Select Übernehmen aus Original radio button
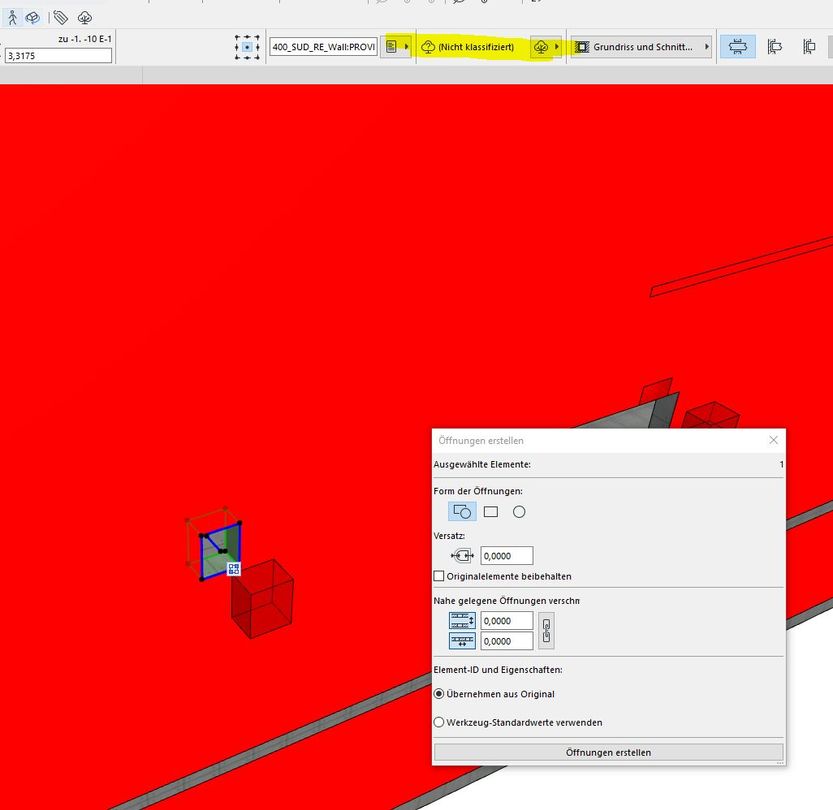The width and height of the screenshot is (833, 810). click(x=439, y=694)
